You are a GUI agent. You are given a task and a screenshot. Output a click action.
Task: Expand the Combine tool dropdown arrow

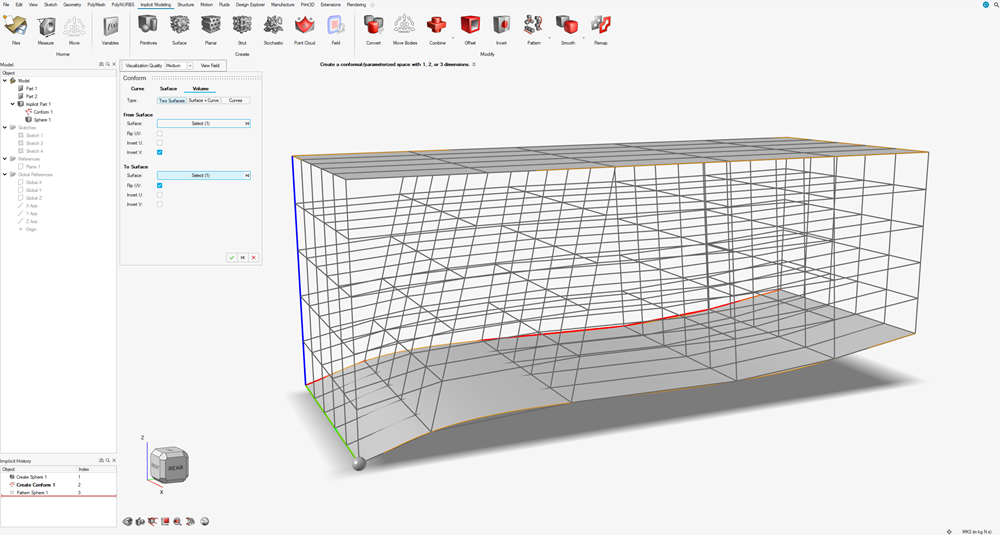(452, 37)
